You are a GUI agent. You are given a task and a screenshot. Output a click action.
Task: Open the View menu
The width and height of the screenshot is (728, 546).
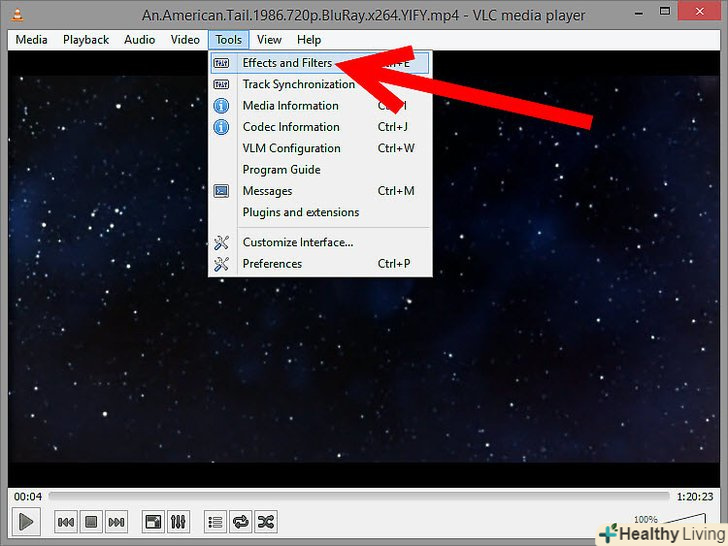[x=269, y=40]
